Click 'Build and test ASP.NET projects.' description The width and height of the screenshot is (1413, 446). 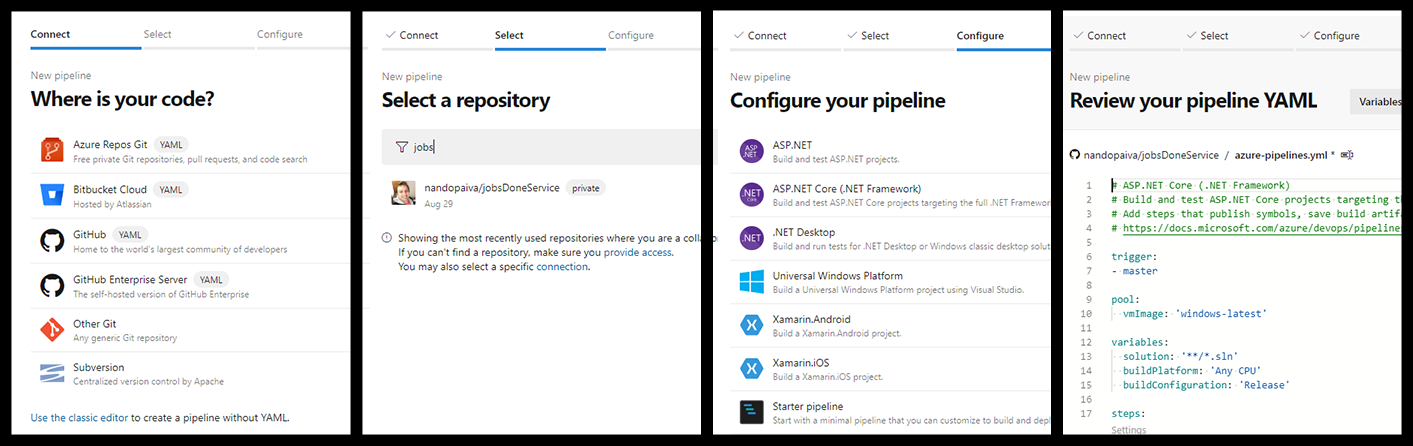click(836, 159)
